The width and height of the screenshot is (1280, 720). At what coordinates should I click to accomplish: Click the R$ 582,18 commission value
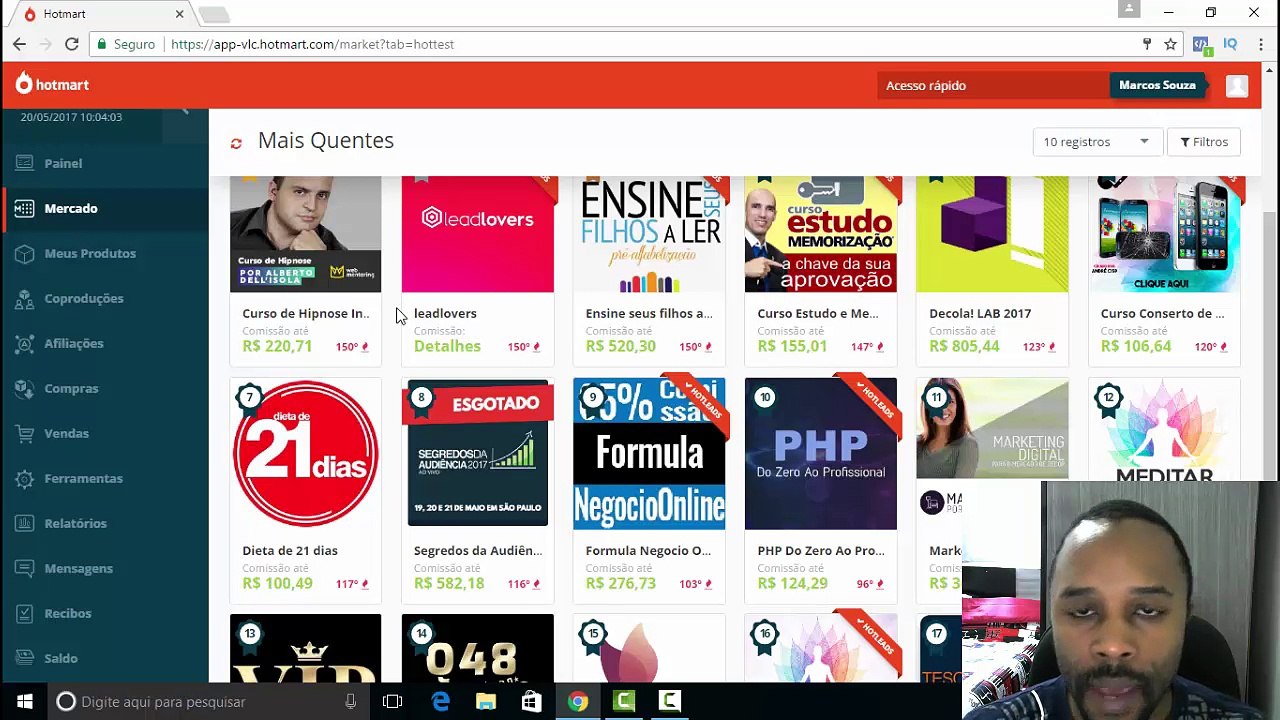click(x=449, y=583)
